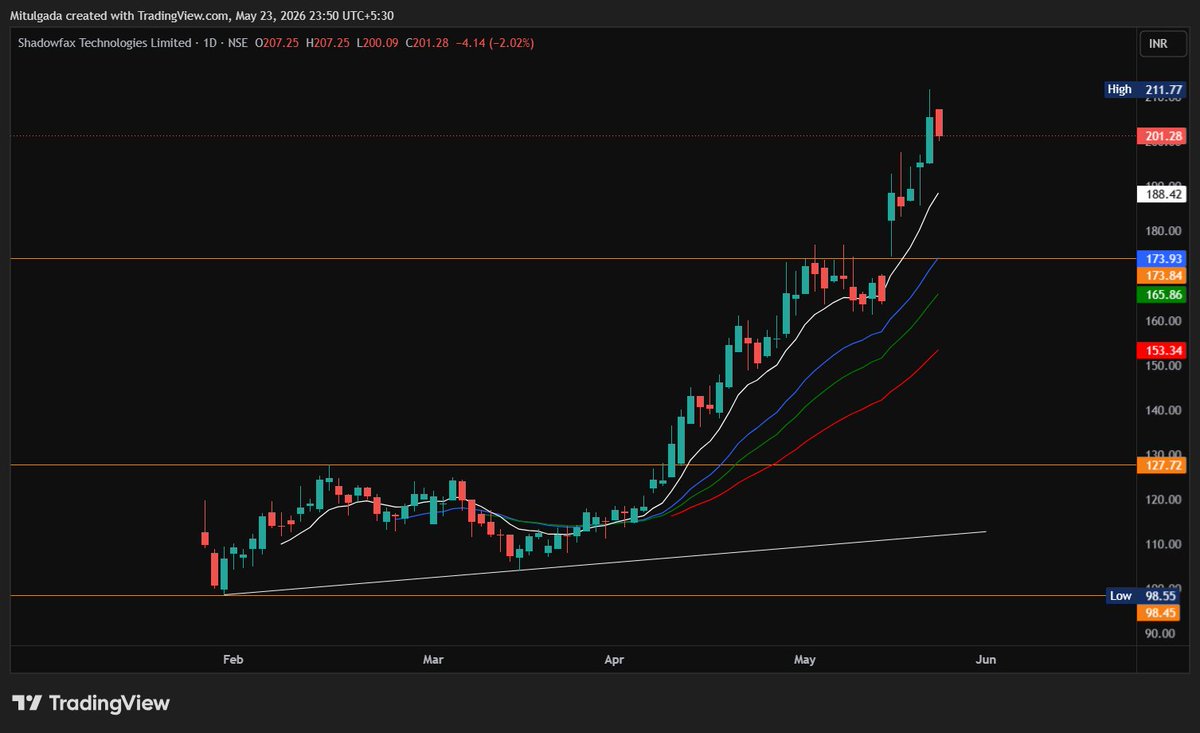Click the Jun label on time axis
The image size is (1200, 733).
(985, 660)
